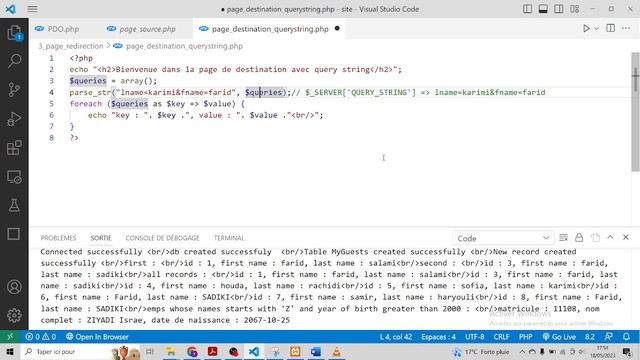This screenshot has height=360, width=640.
Task: Open Adobe Acrobat from the taskbar
Action: (212, 351)
